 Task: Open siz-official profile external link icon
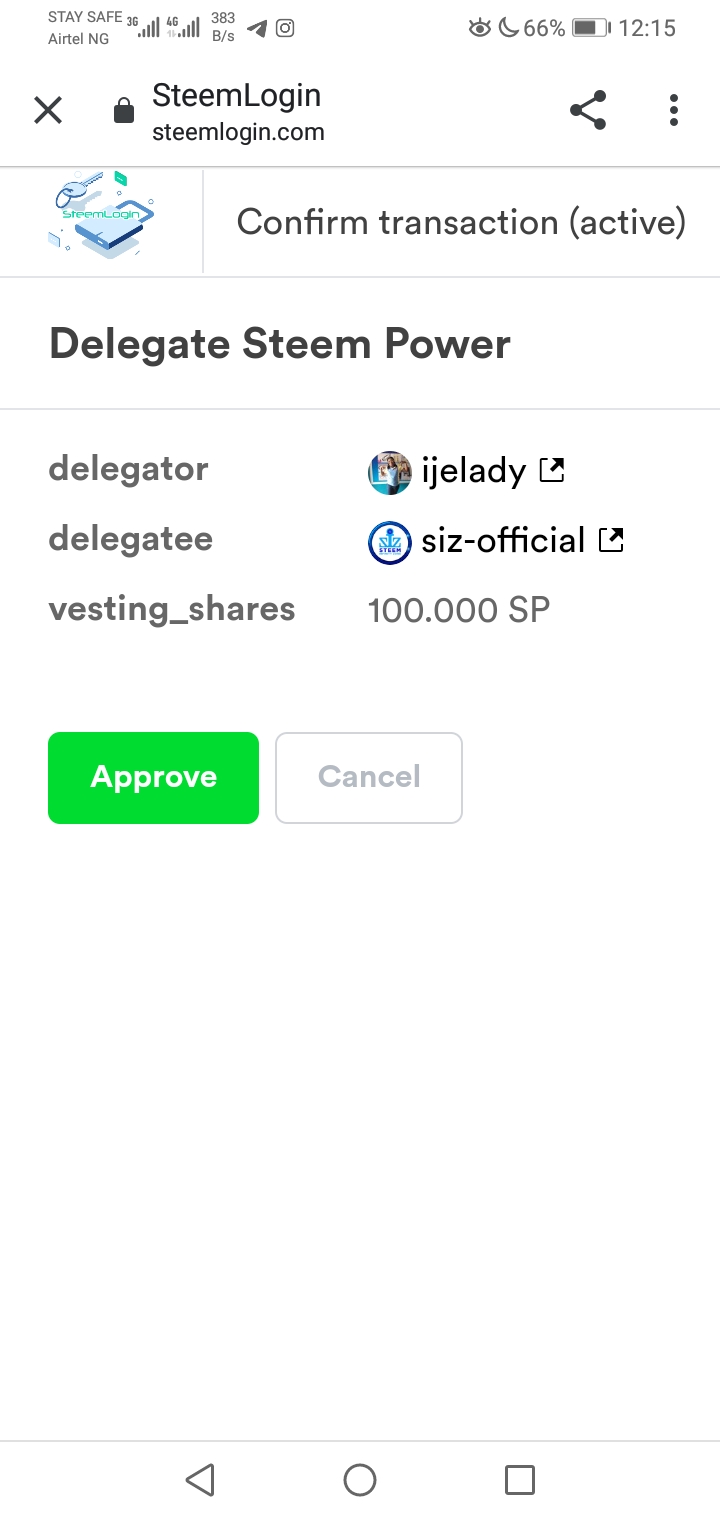(611, 540)
